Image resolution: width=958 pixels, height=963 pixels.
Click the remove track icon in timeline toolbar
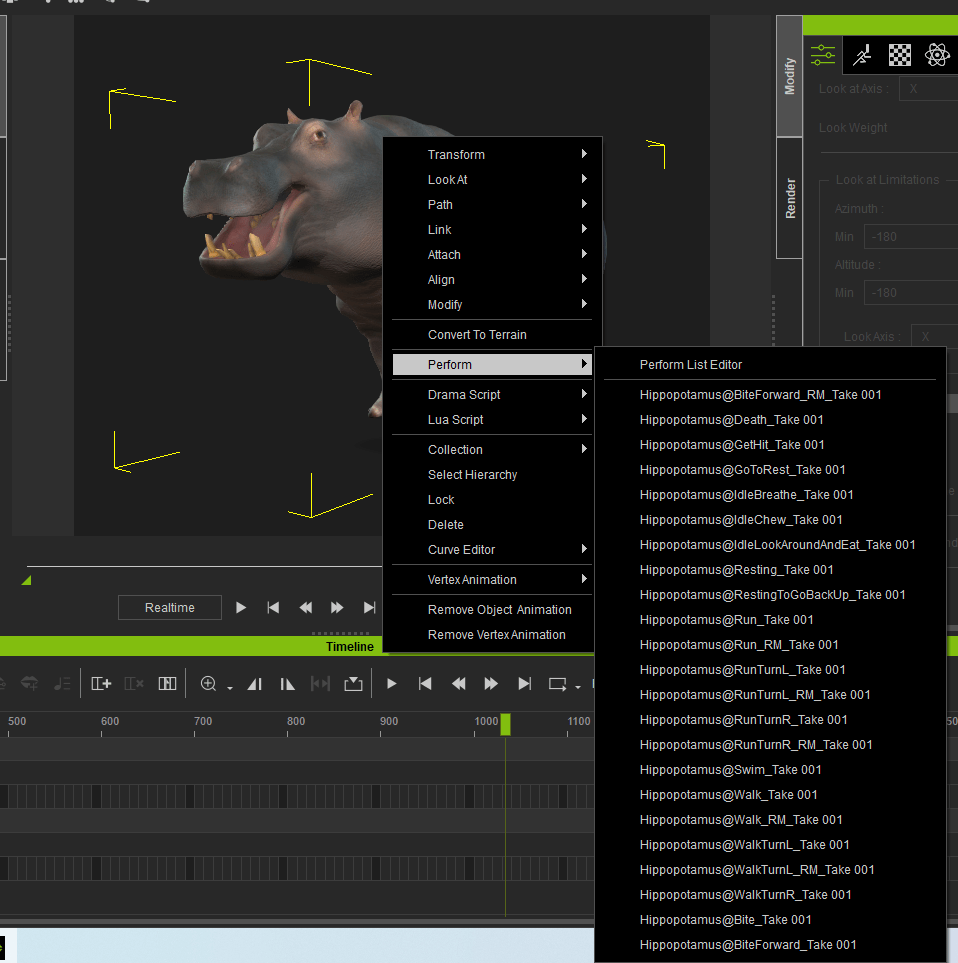pos(134,683)
